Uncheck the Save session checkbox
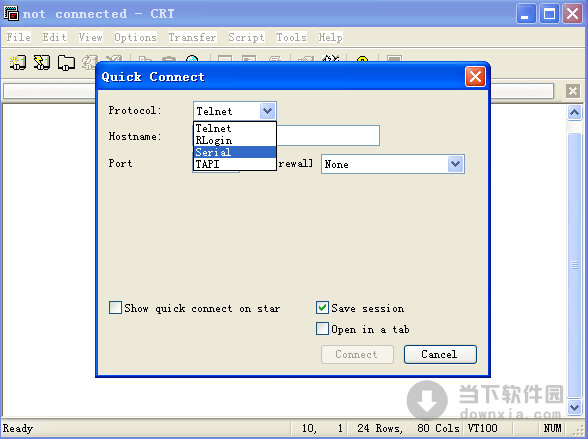Image resolution: width=588 pixels, height=439 pixels. (322, 308)
